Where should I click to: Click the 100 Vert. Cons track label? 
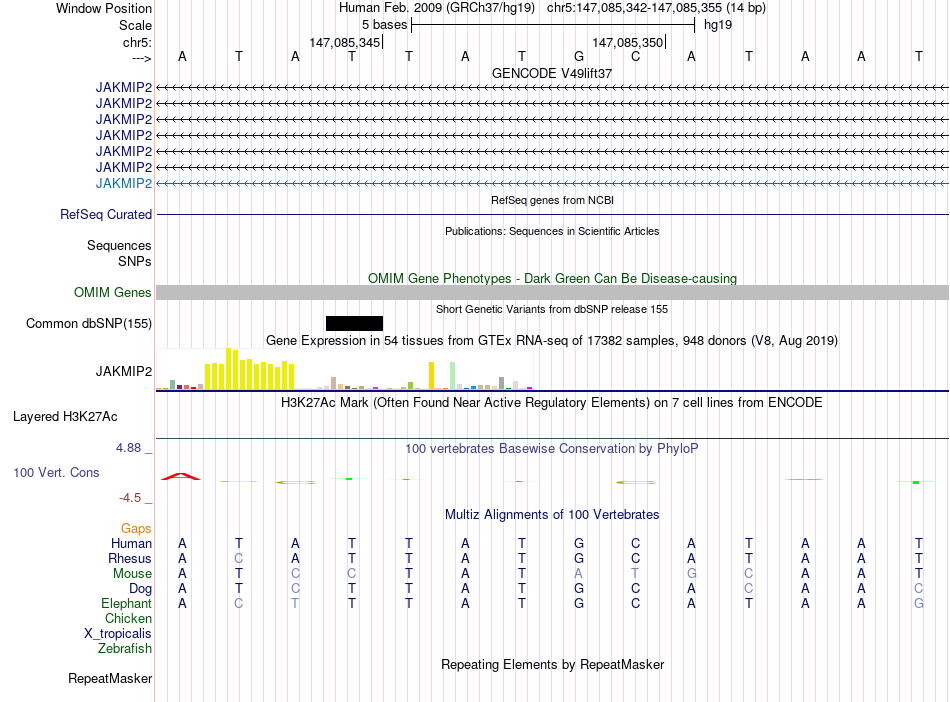[x=56, y=472]
